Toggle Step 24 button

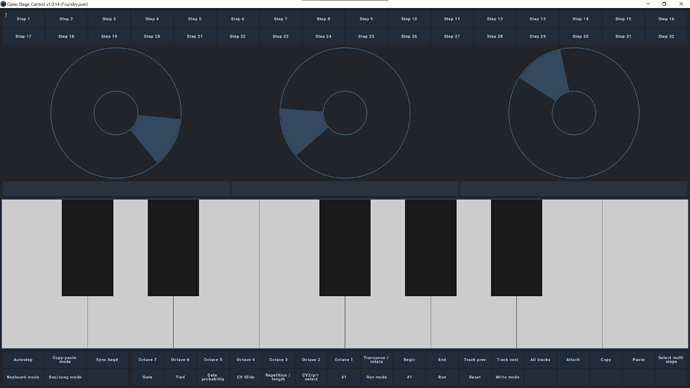(x=323, y=37)
